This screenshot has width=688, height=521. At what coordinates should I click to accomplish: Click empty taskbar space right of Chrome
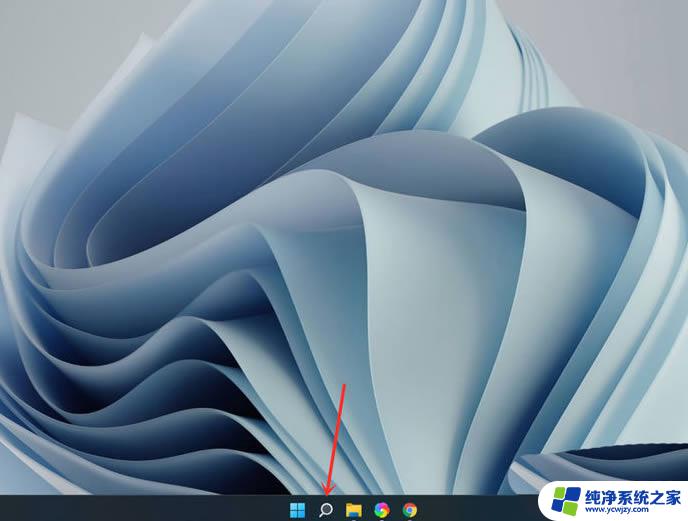click(x=470, y=509)
